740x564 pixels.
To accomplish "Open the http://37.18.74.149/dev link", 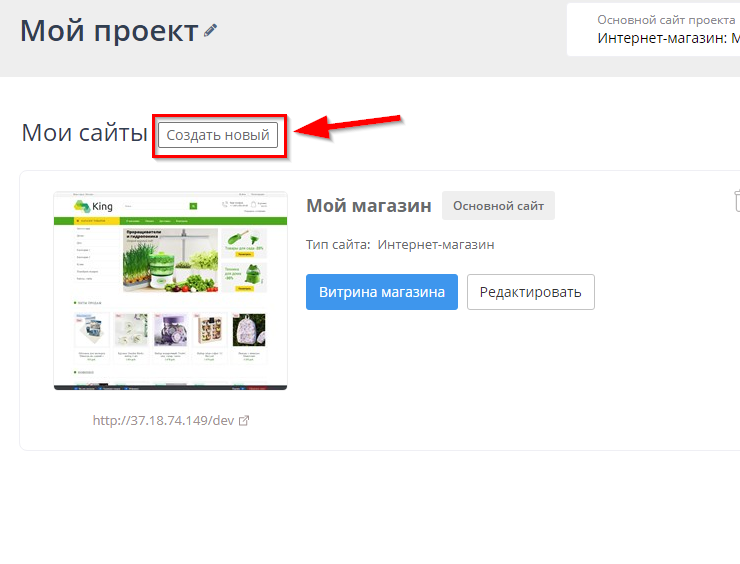I will [x=163, y=420].
